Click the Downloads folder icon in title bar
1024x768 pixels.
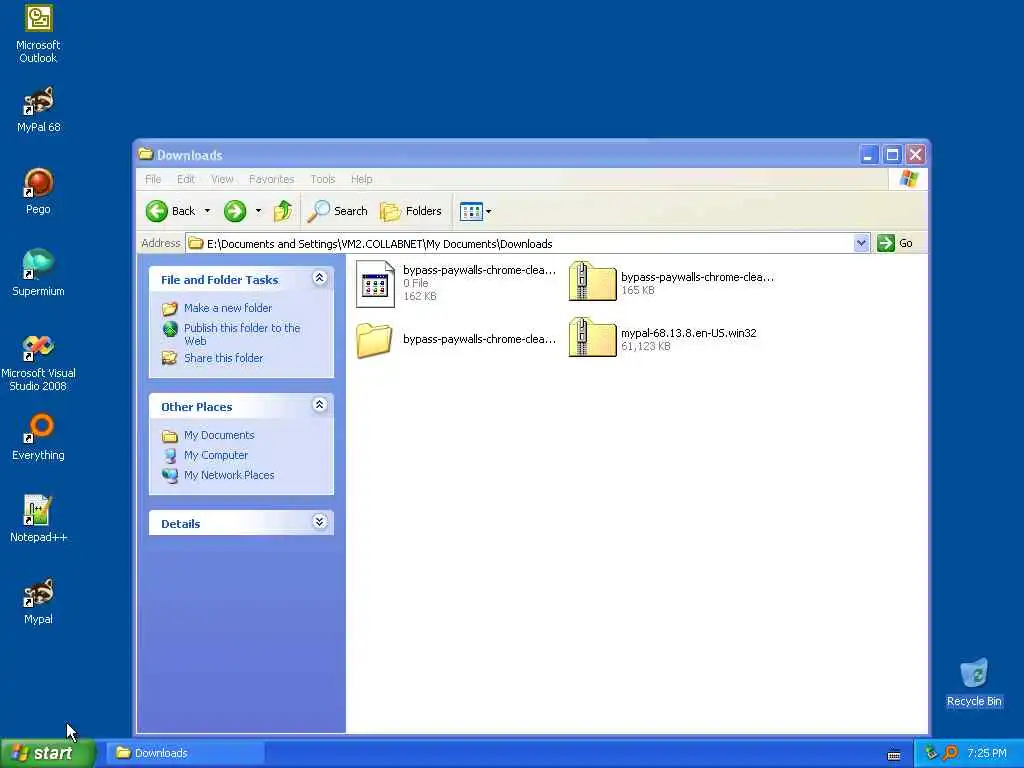point(146,154)
